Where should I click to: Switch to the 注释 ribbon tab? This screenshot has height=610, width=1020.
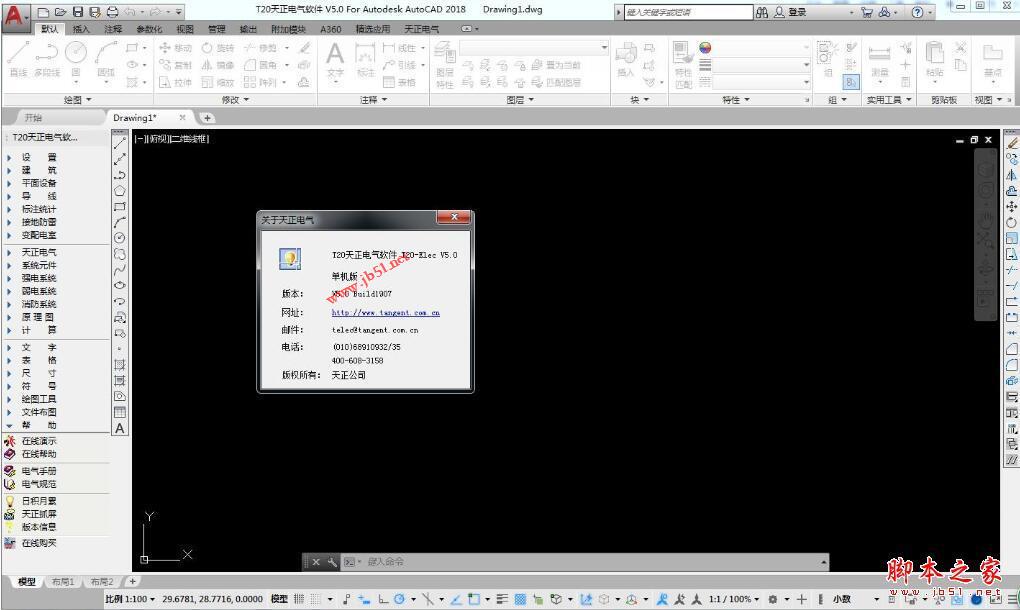coord(113,29)
